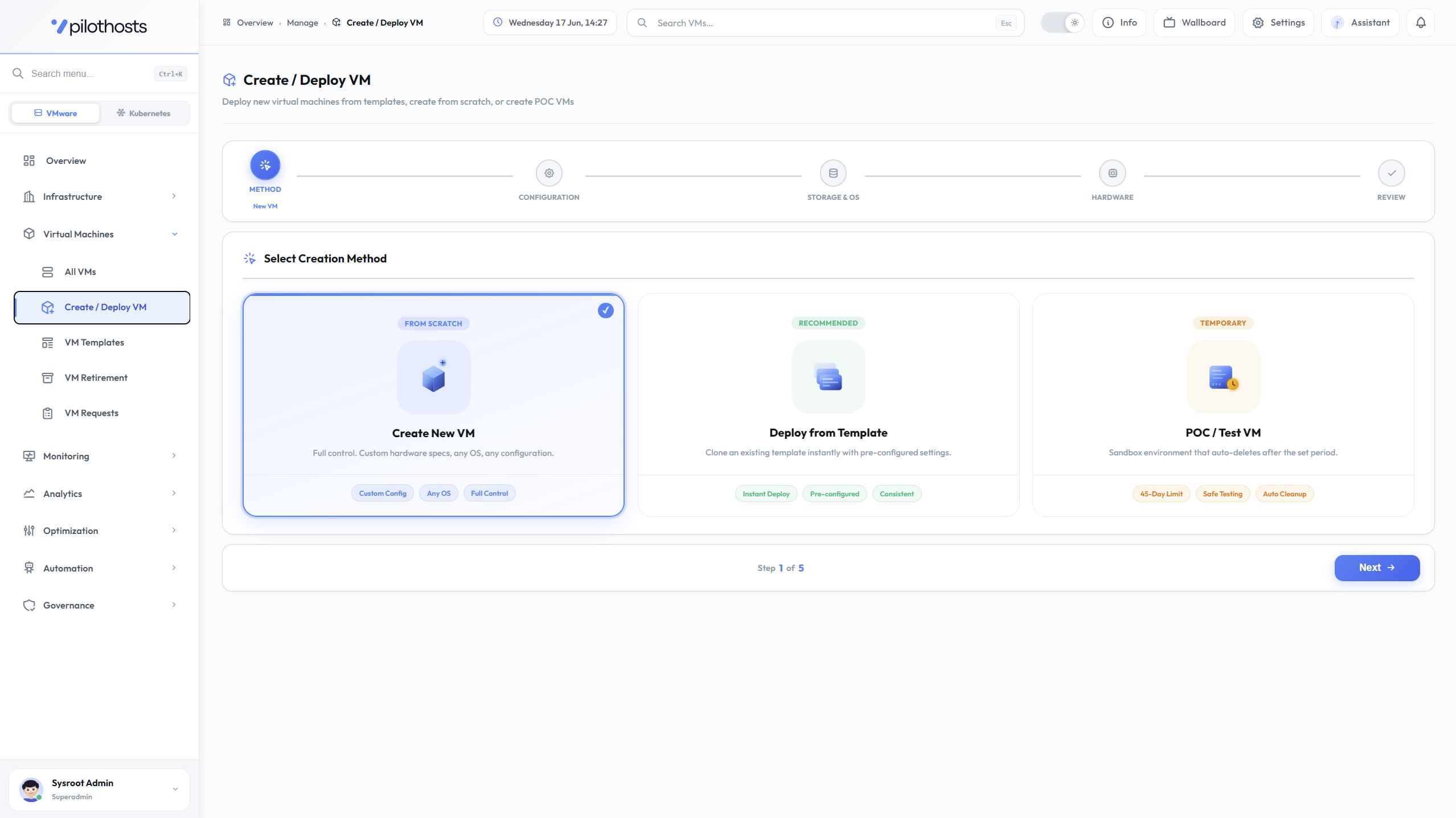Click the RECOMMENDED badge
Screen dimensions: 1456x818
pyautogui.click(x=828, y=323)
